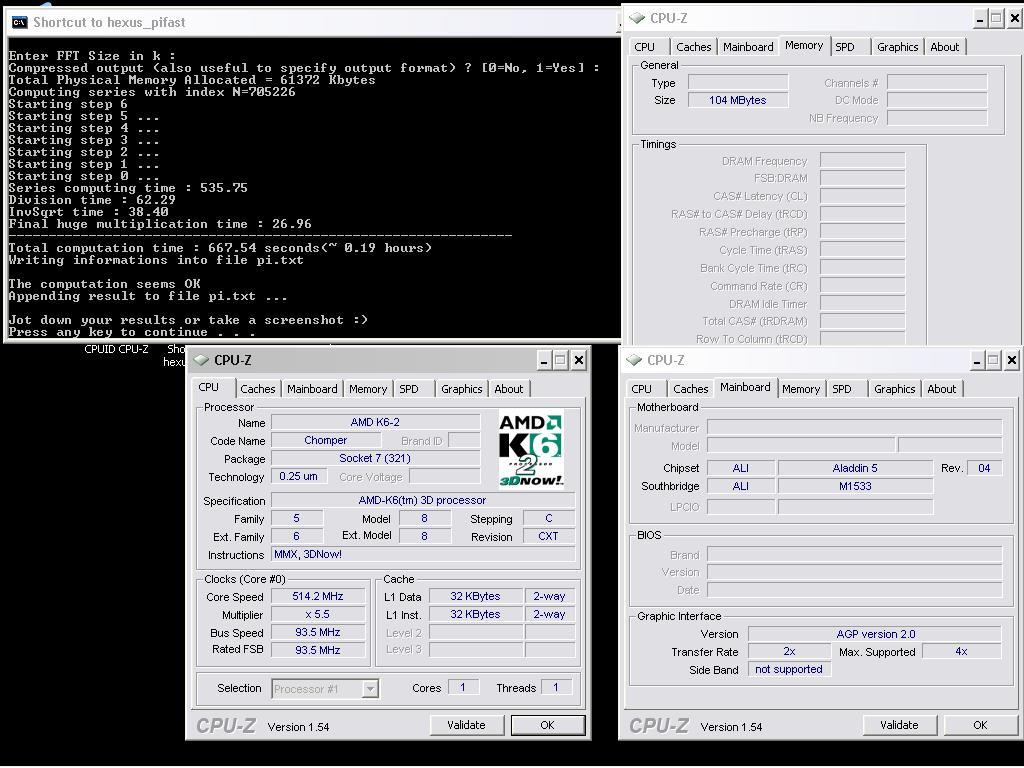Close the CPU-Z Mainboard window

pos(1012,360)
